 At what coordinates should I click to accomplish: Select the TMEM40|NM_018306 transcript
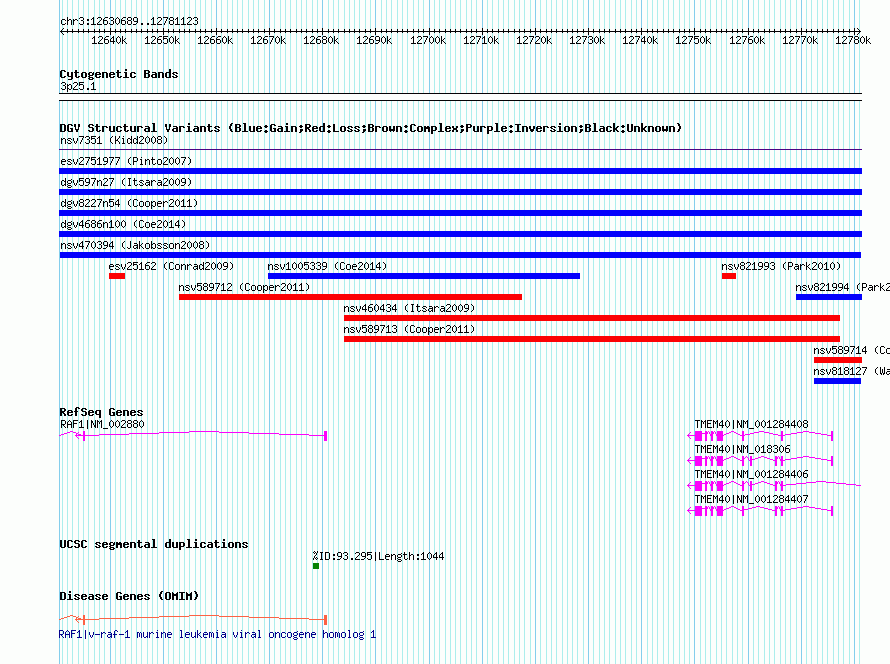click(759, 460)
